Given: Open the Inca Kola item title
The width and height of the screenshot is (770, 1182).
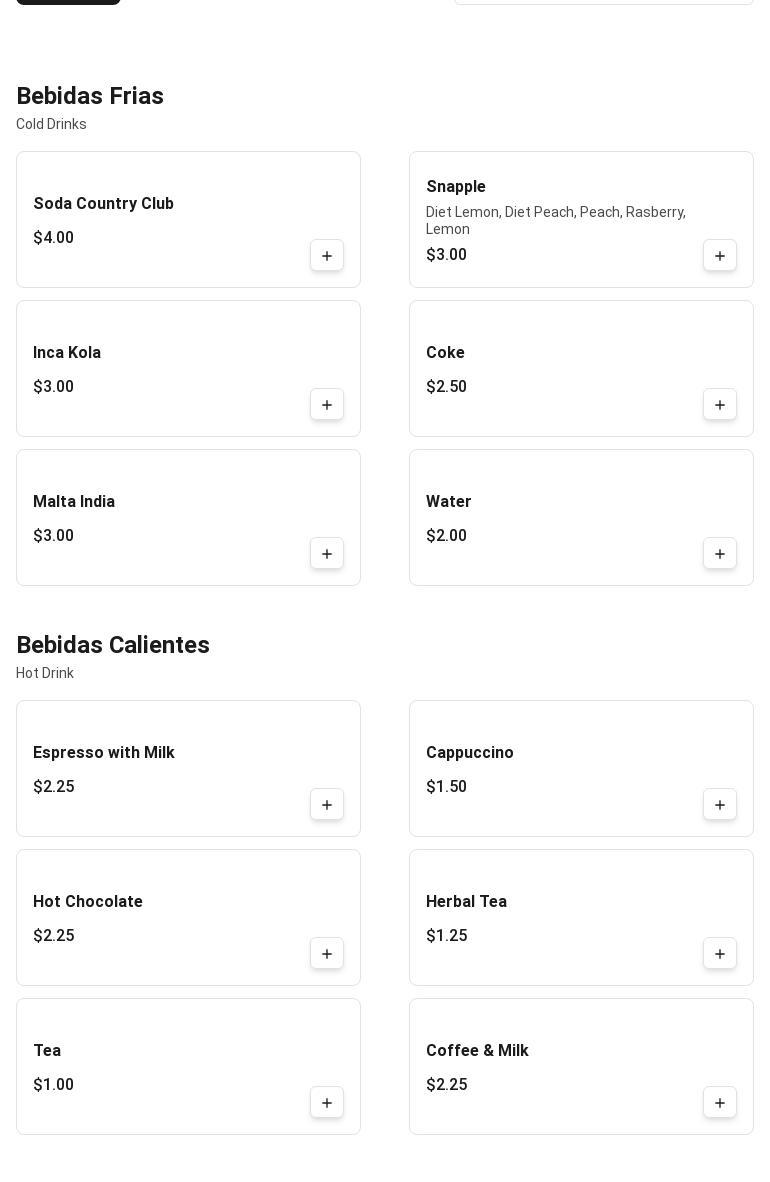Looking at the screenshot, I should click(x=67, y=353).
